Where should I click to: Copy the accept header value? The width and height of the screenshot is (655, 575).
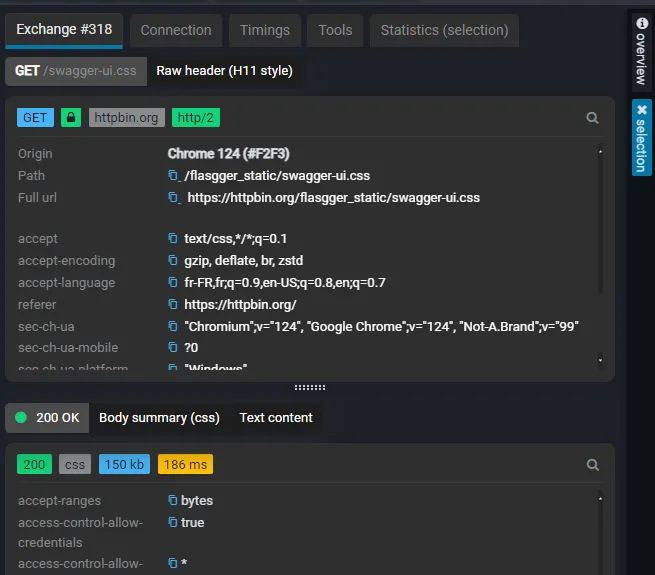pos(173,238)
